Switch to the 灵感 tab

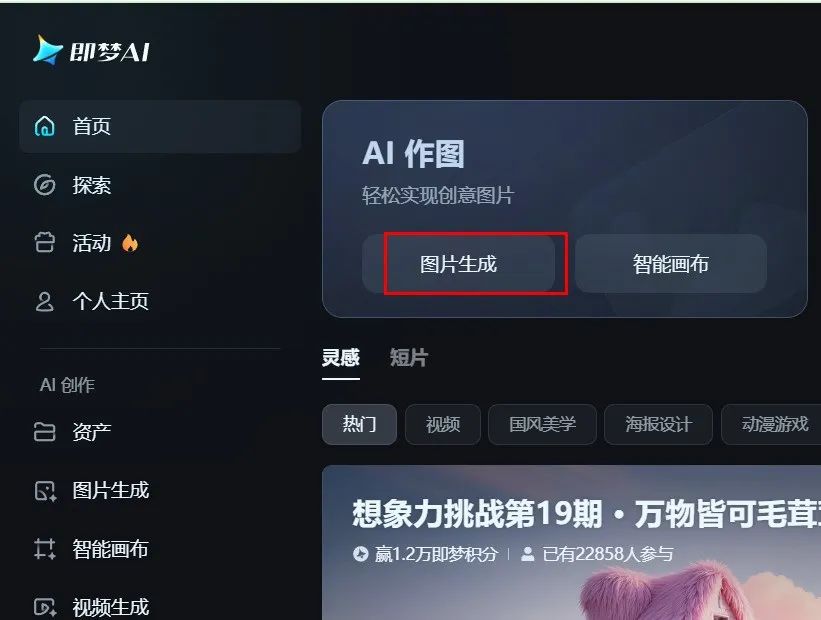point(341,358)
